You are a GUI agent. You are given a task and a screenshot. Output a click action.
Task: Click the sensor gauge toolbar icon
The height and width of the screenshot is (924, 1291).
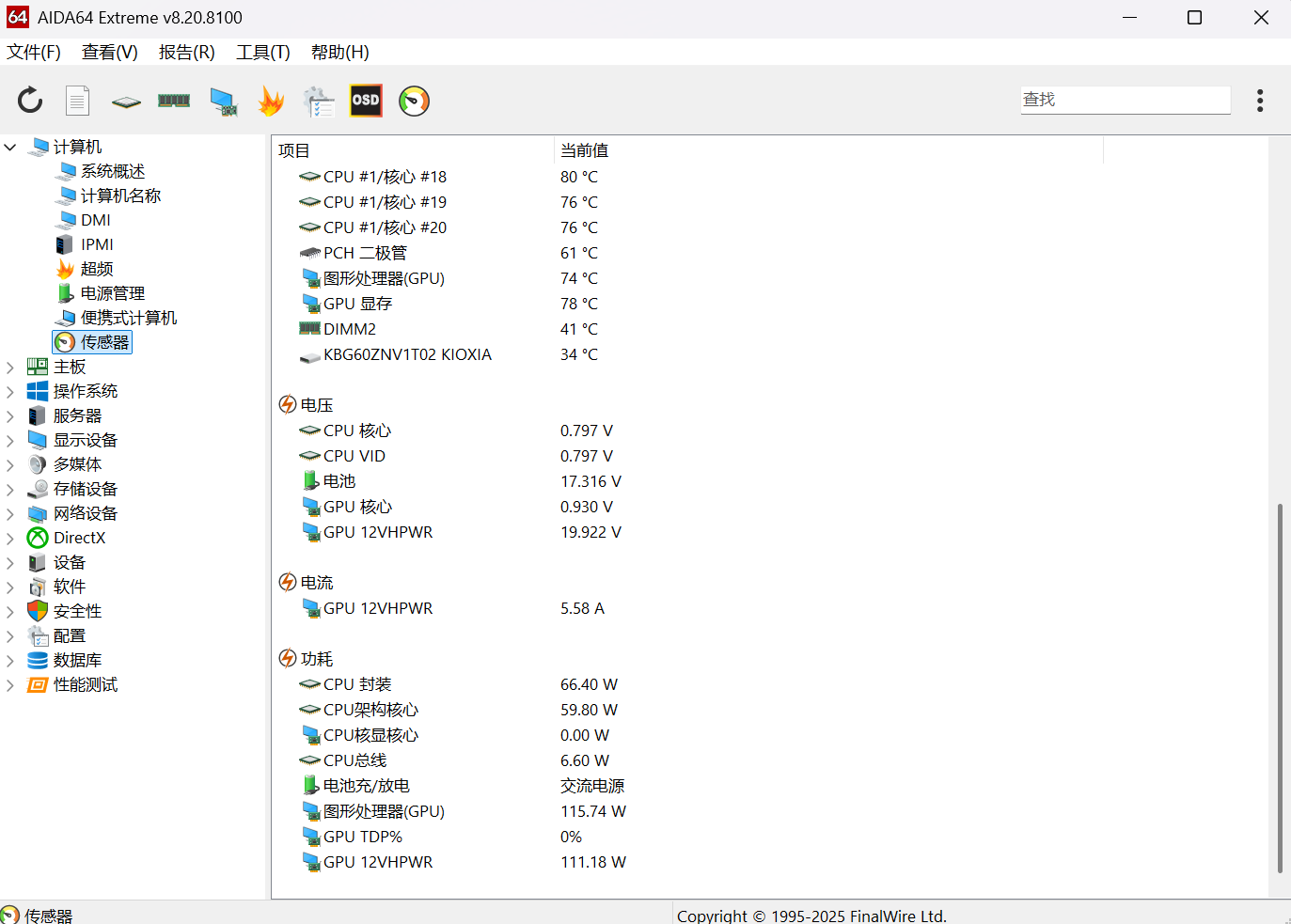(x=414, y=101)
